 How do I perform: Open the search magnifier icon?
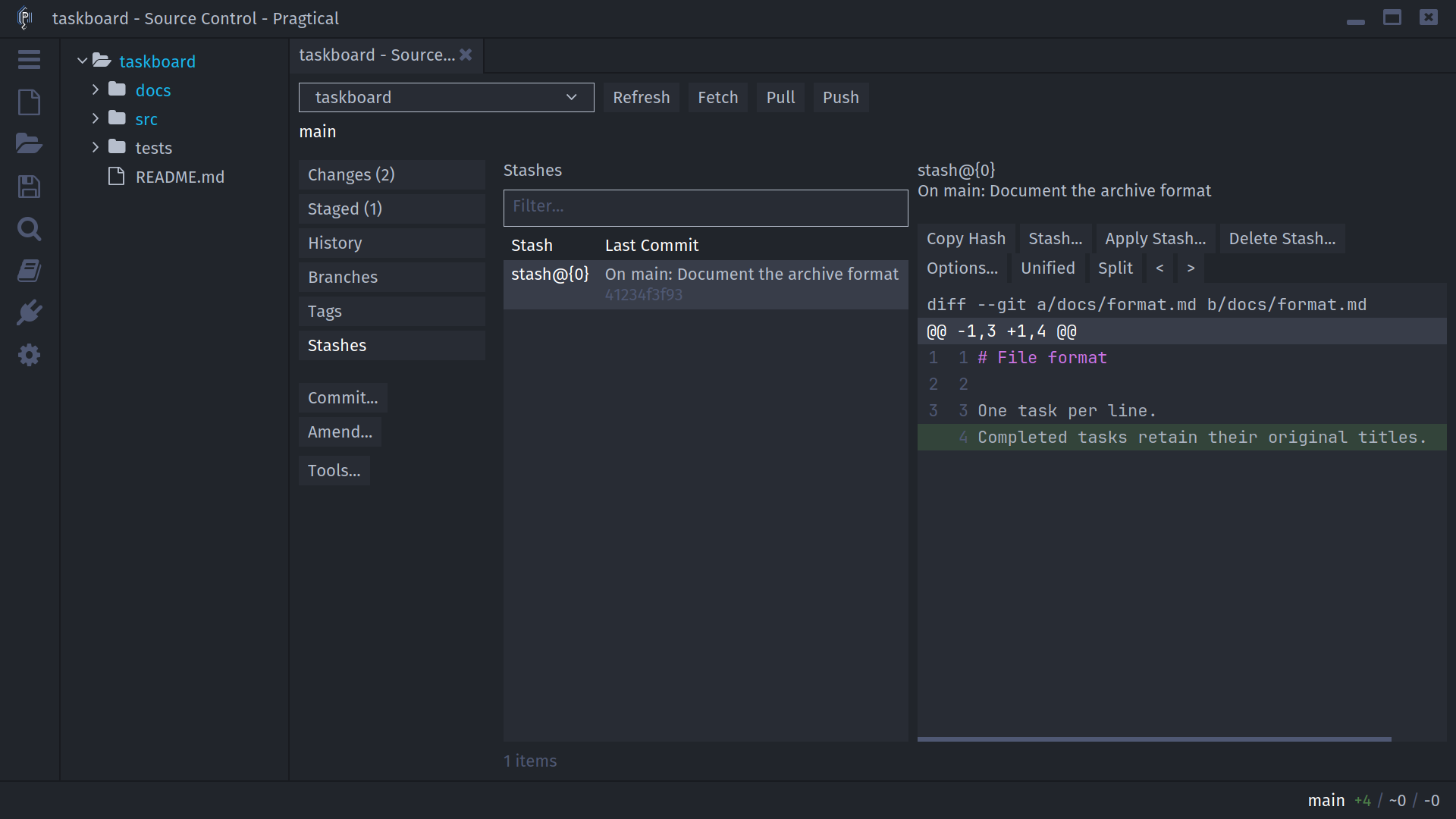29,228
